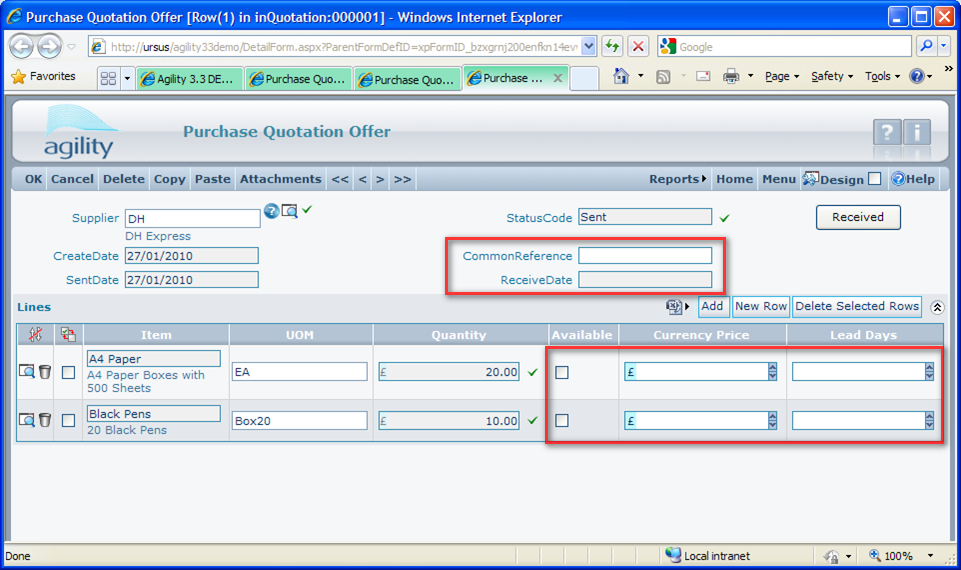961x570 pixels.
Task: Click into the CommonReference field
Action: point(645,256)
